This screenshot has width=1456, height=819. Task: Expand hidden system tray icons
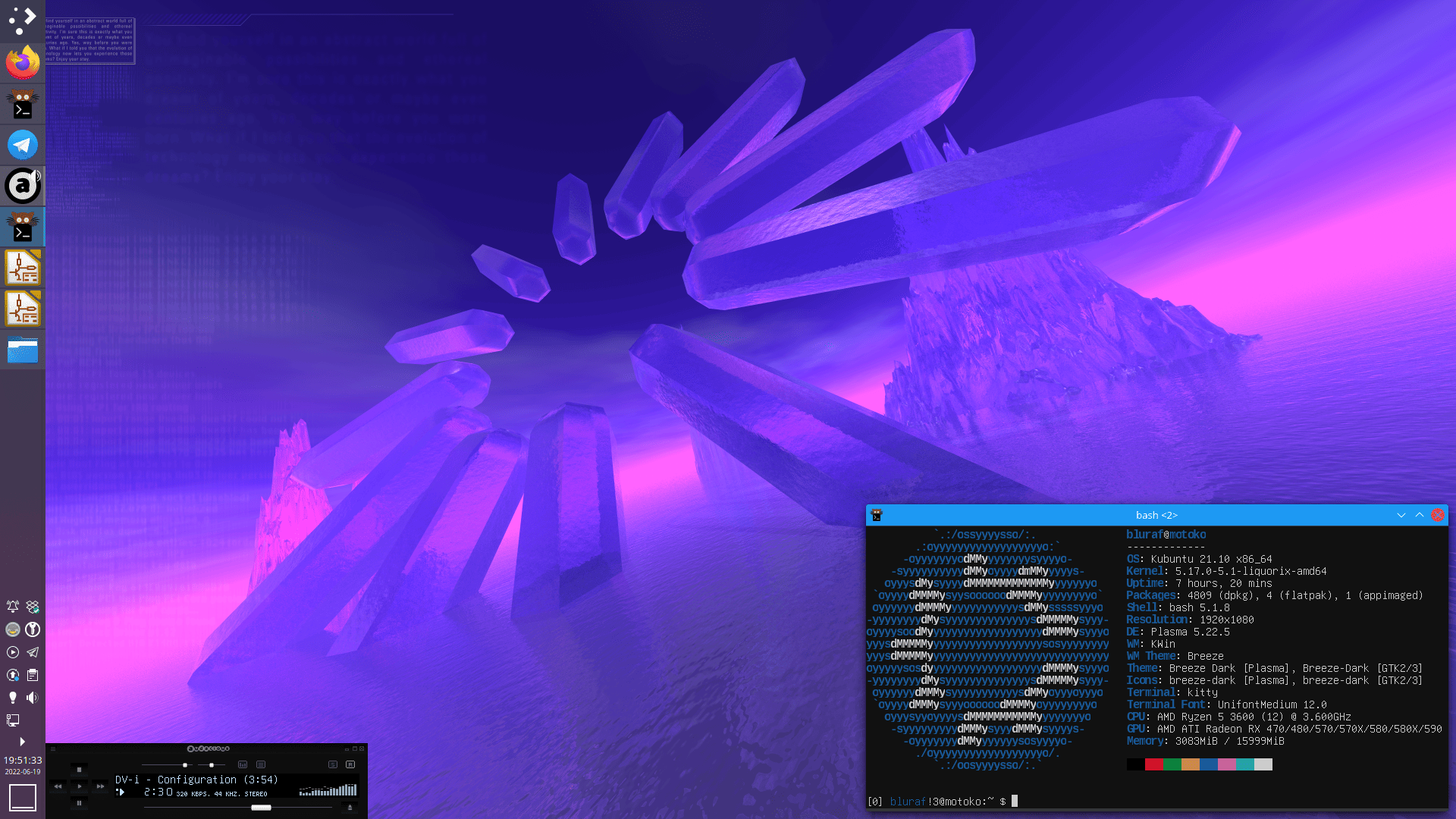(x=22, y=742)
